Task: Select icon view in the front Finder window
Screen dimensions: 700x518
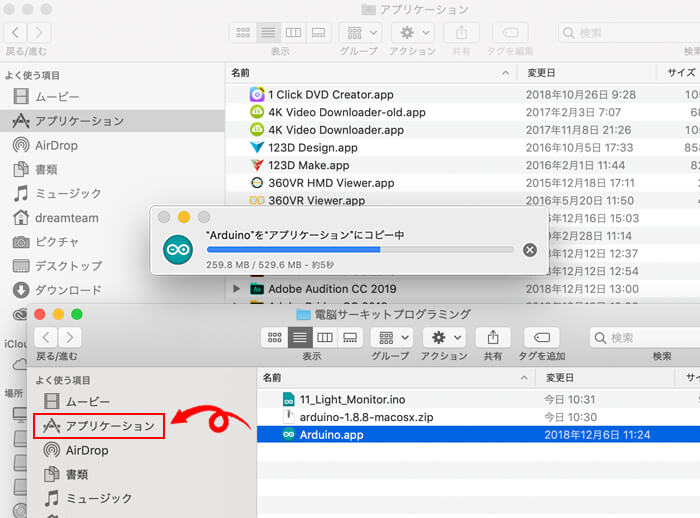Action: pyautogui.click(x=275, y=337)
